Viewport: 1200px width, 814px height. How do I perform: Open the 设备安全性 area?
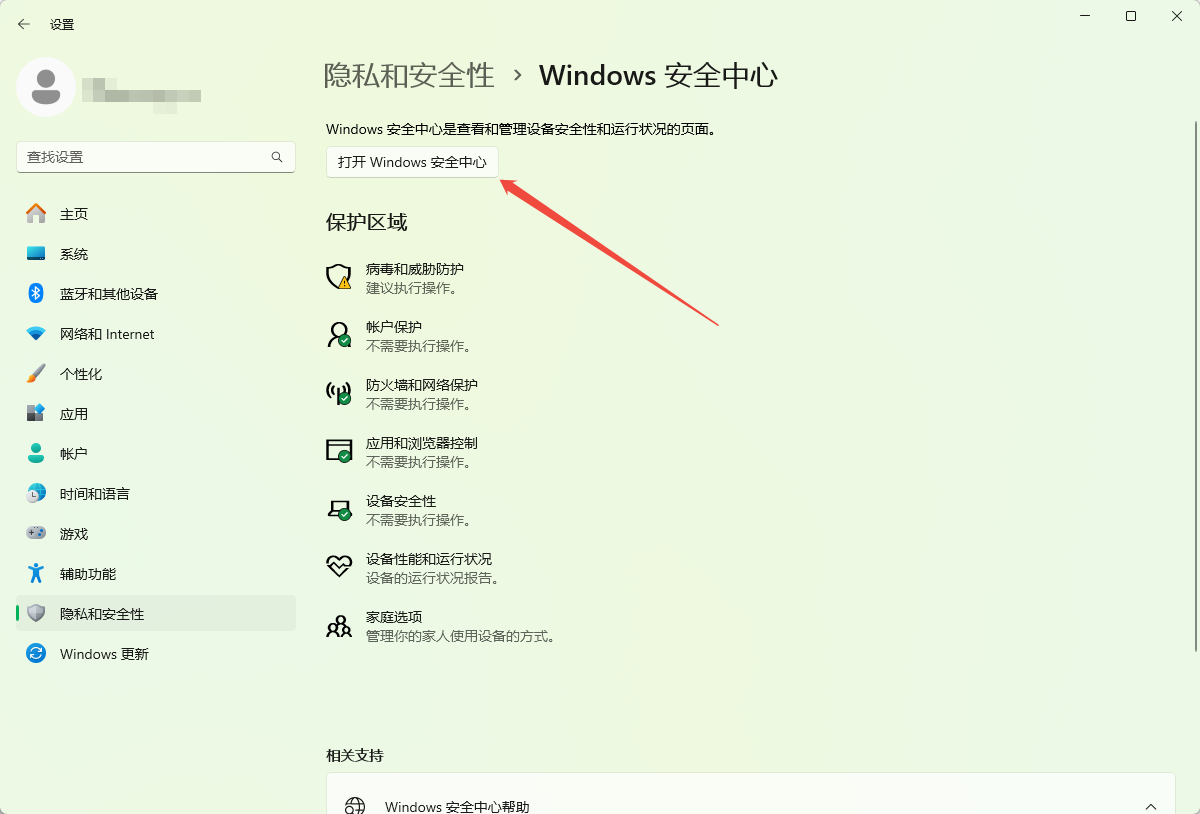pos(399,510)
